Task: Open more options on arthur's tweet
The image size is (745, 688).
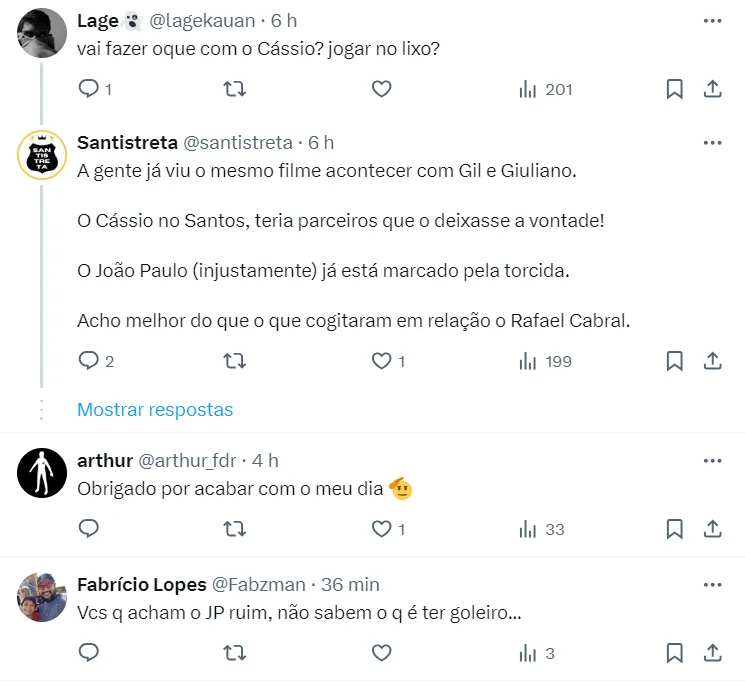Action: (x=712, y=461)
